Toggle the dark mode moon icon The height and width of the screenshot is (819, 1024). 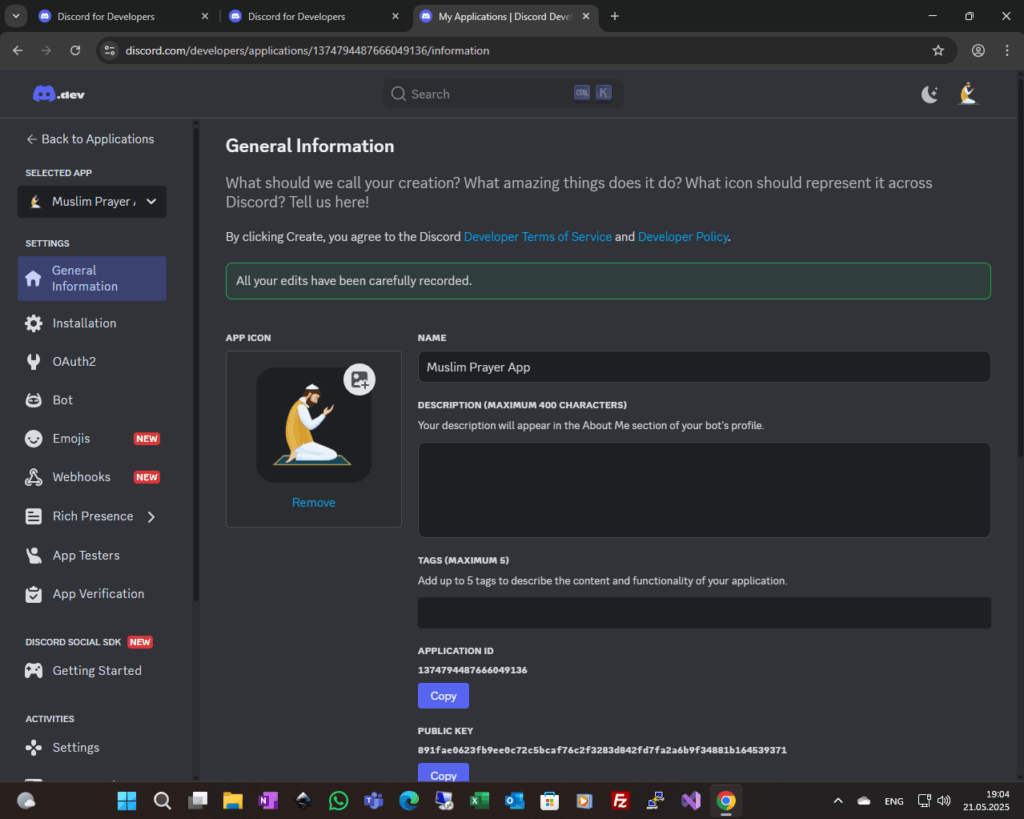(x=929, y=94)
